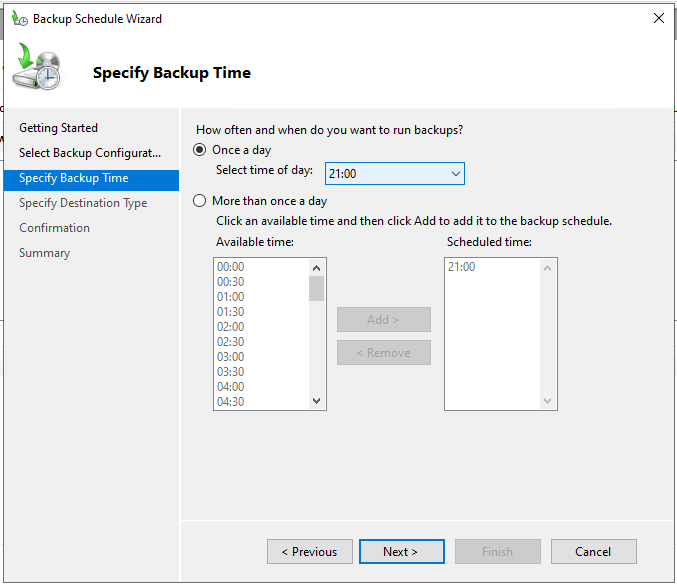Click the Next button
Image resolution: width=677 pixels, height=584 pixels.
coord(400,551)
